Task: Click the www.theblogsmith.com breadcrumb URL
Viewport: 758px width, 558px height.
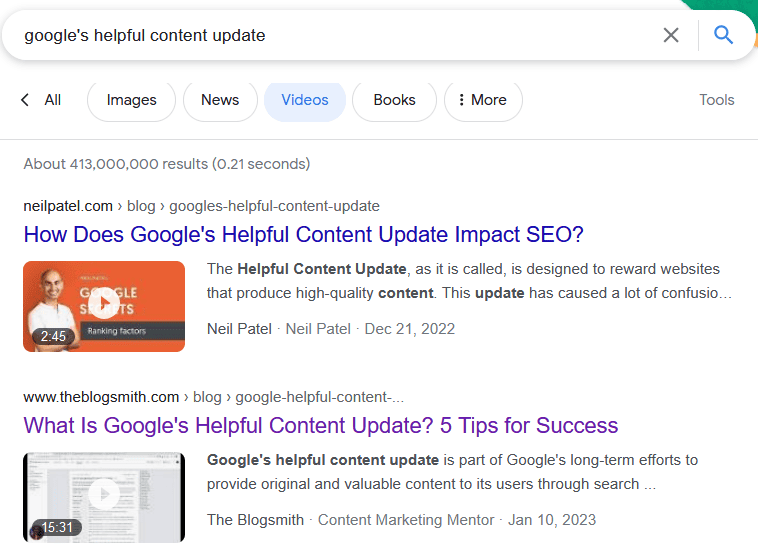Action: pyautogui.click(x=213, y=397)
